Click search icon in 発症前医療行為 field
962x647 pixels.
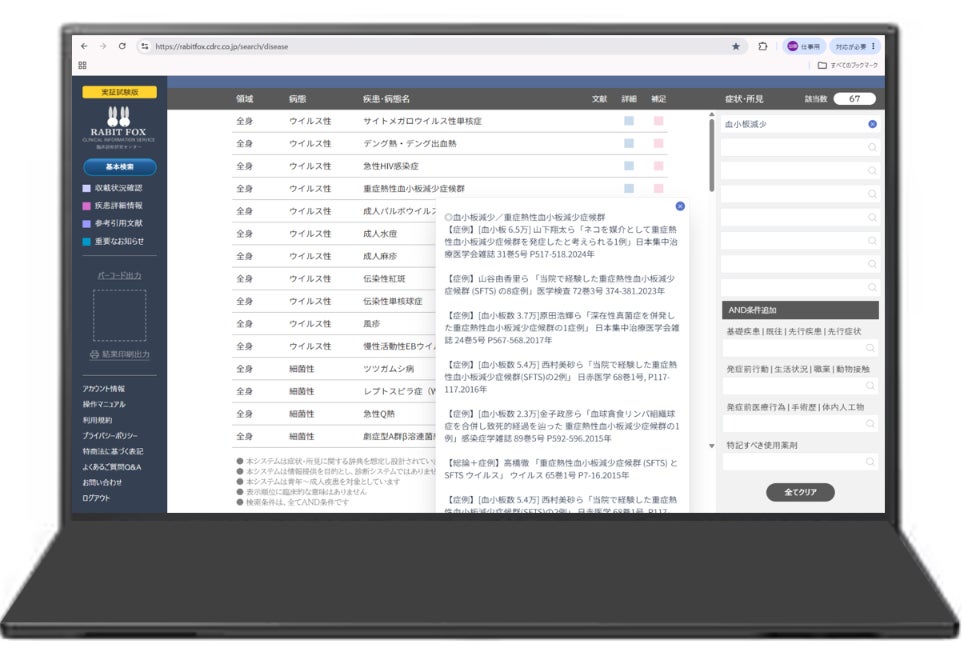click(870, 424)
